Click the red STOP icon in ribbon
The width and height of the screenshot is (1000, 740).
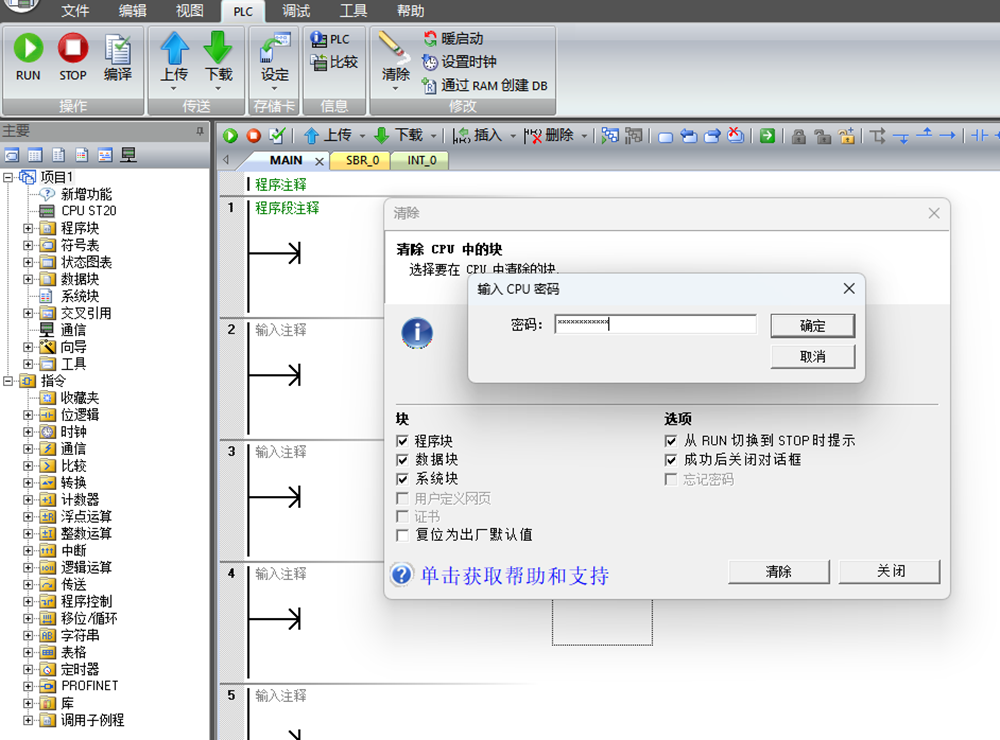(72, 49)
